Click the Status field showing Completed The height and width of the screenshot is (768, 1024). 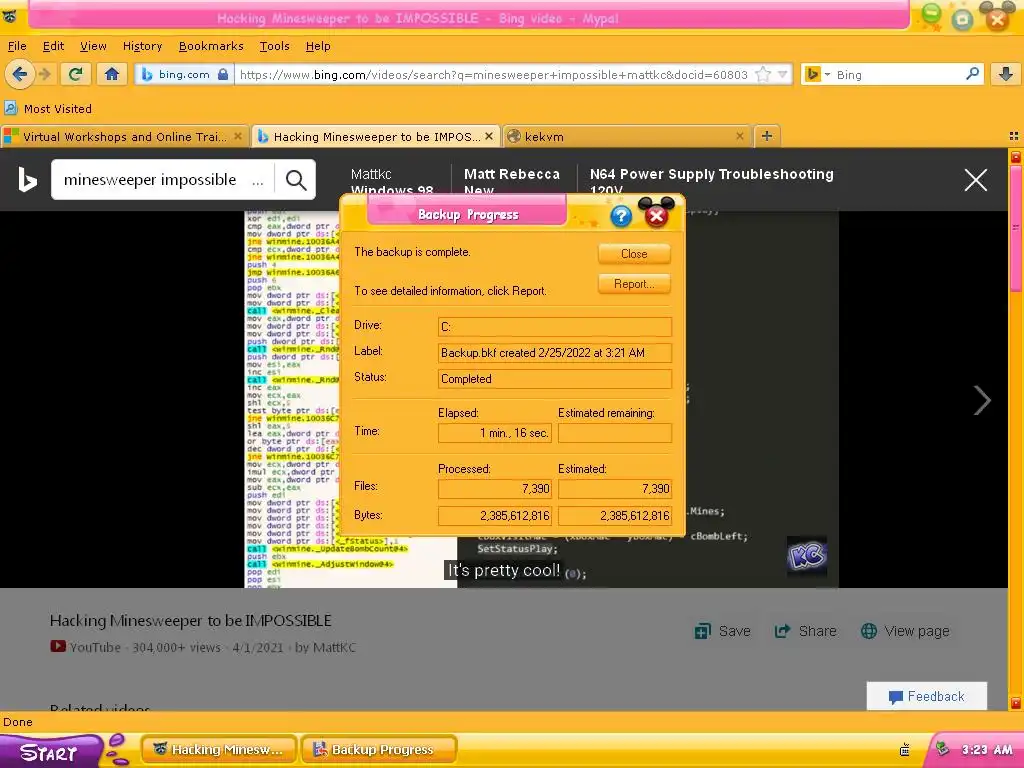coord(554,379)
